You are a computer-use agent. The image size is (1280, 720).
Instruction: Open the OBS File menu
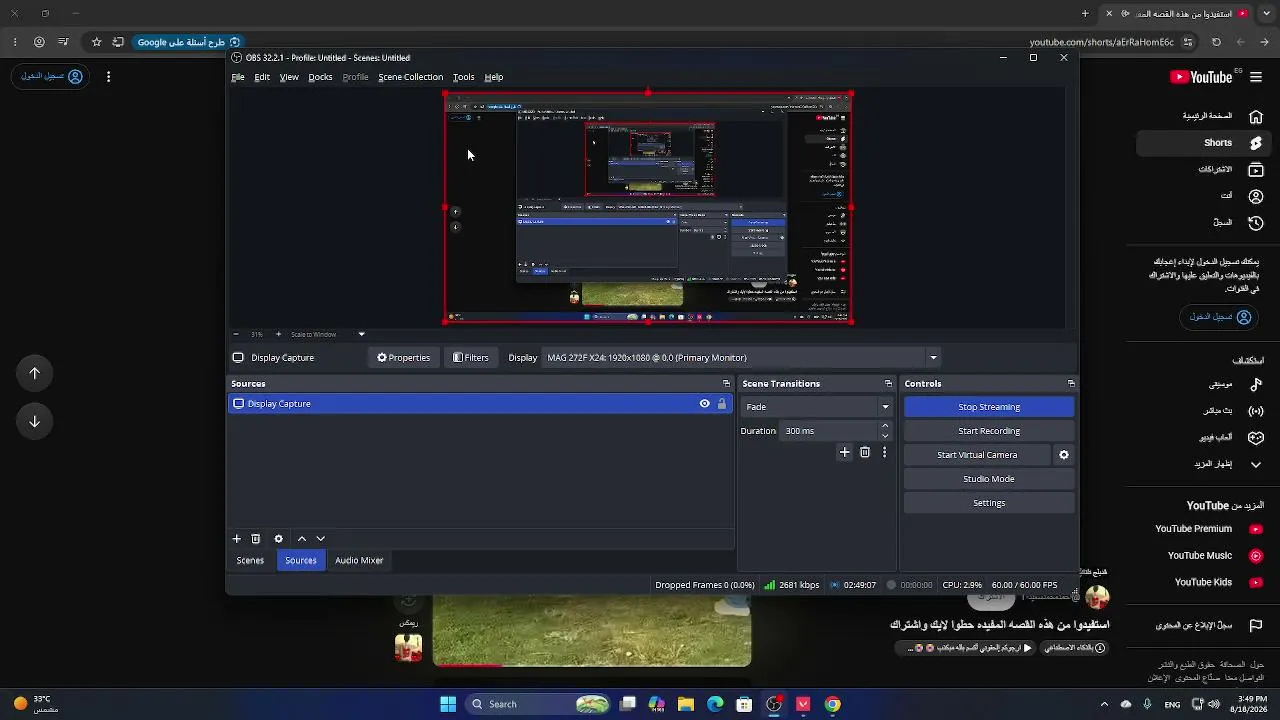(x=238, y=77)
